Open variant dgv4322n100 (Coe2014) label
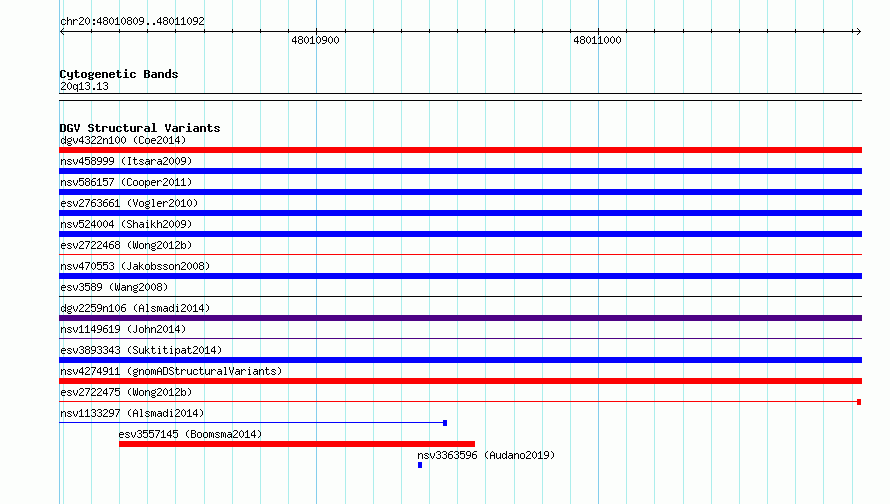The height and width of the screenshot is (504, 890). point(123,140)
